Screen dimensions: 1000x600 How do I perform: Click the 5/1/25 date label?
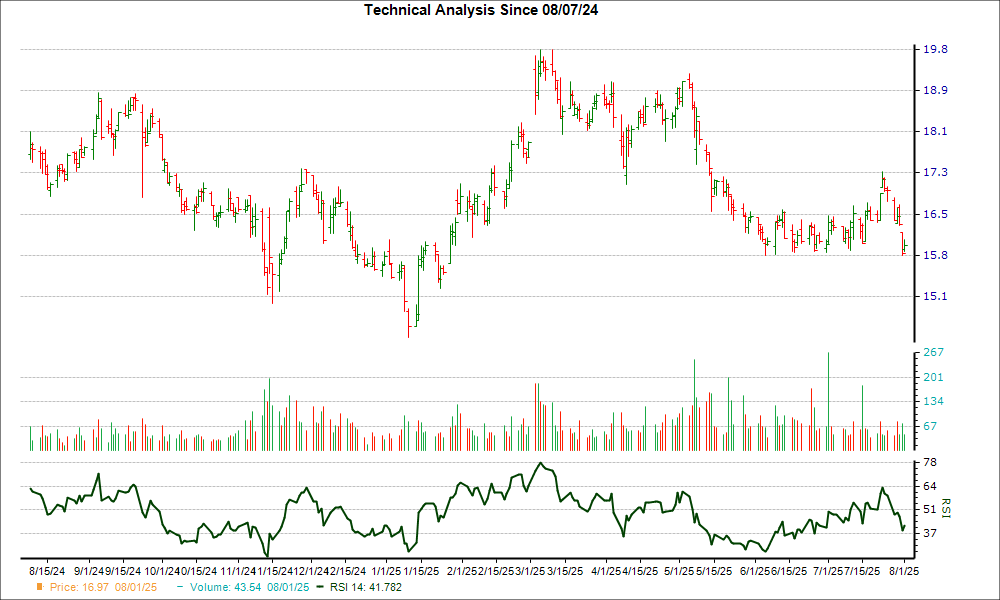point(678,571)
